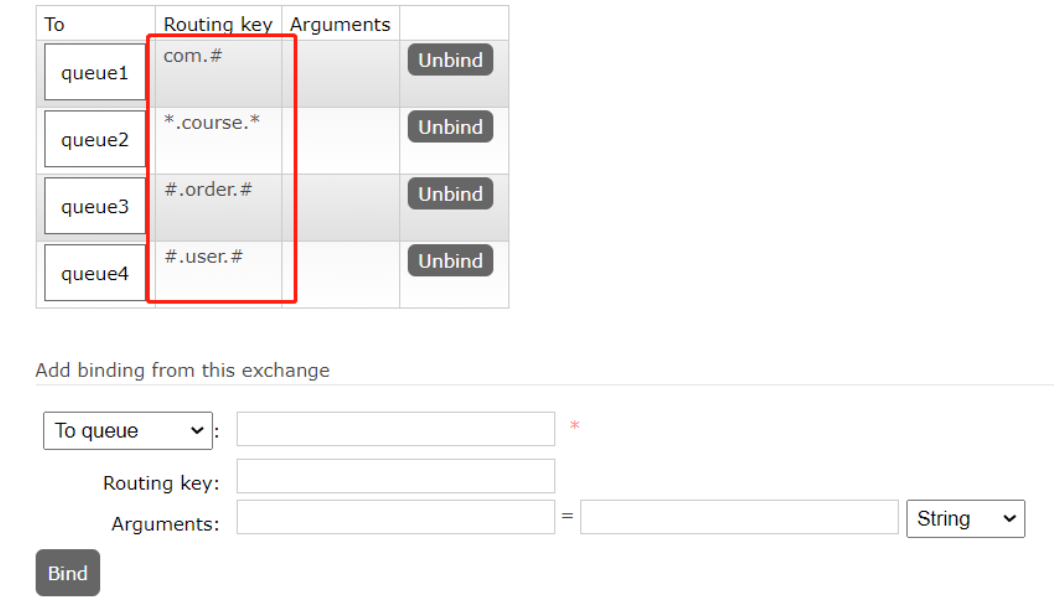Open the "To queue" destination dropdown
1061x600 pixels.
coord(128,430)
